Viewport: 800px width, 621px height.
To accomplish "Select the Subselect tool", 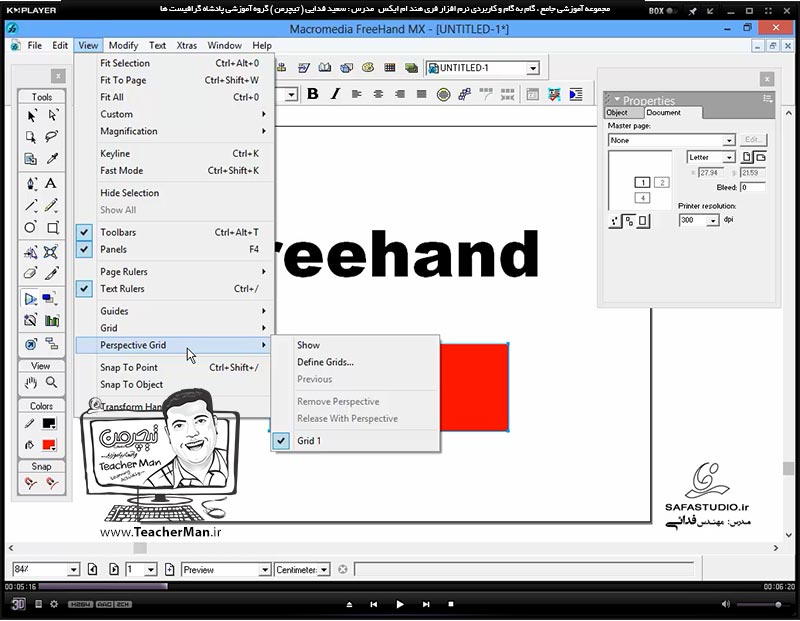I will point(53,116).
